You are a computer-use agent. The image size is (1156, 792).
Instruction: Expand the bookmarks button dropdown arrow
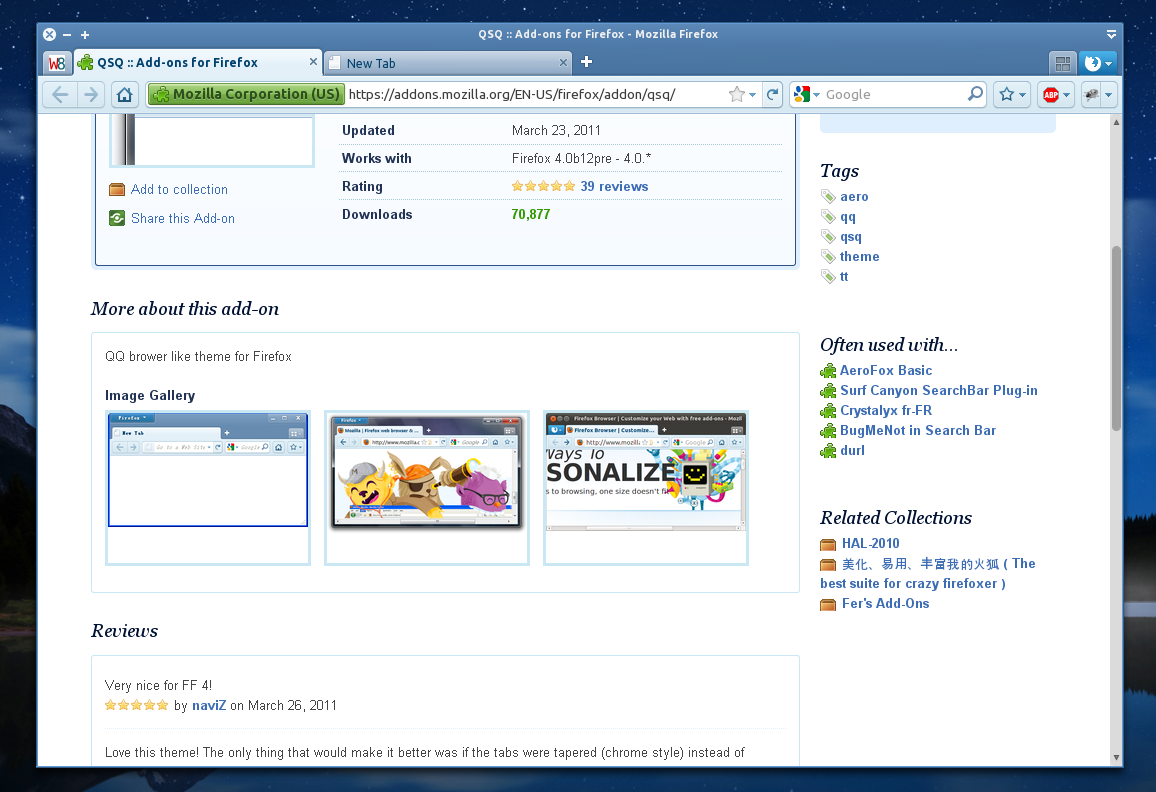pos(1023,95)
